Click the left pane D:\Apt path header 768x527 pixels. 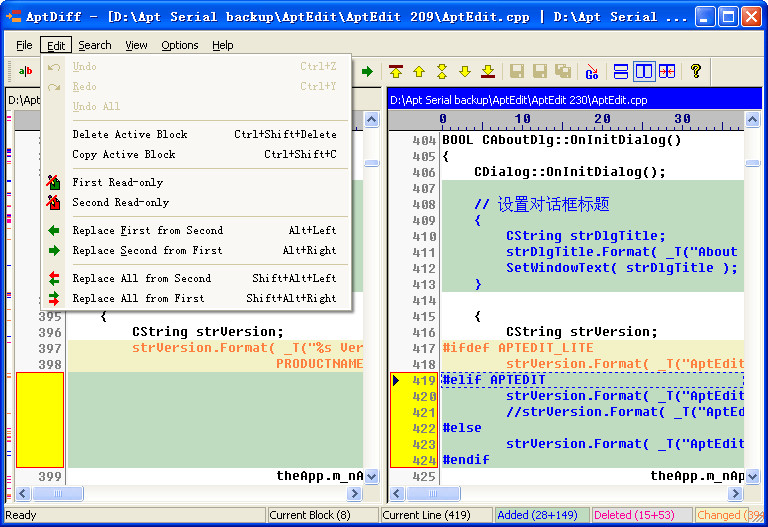pyautogui.click(x=24, y=100)
